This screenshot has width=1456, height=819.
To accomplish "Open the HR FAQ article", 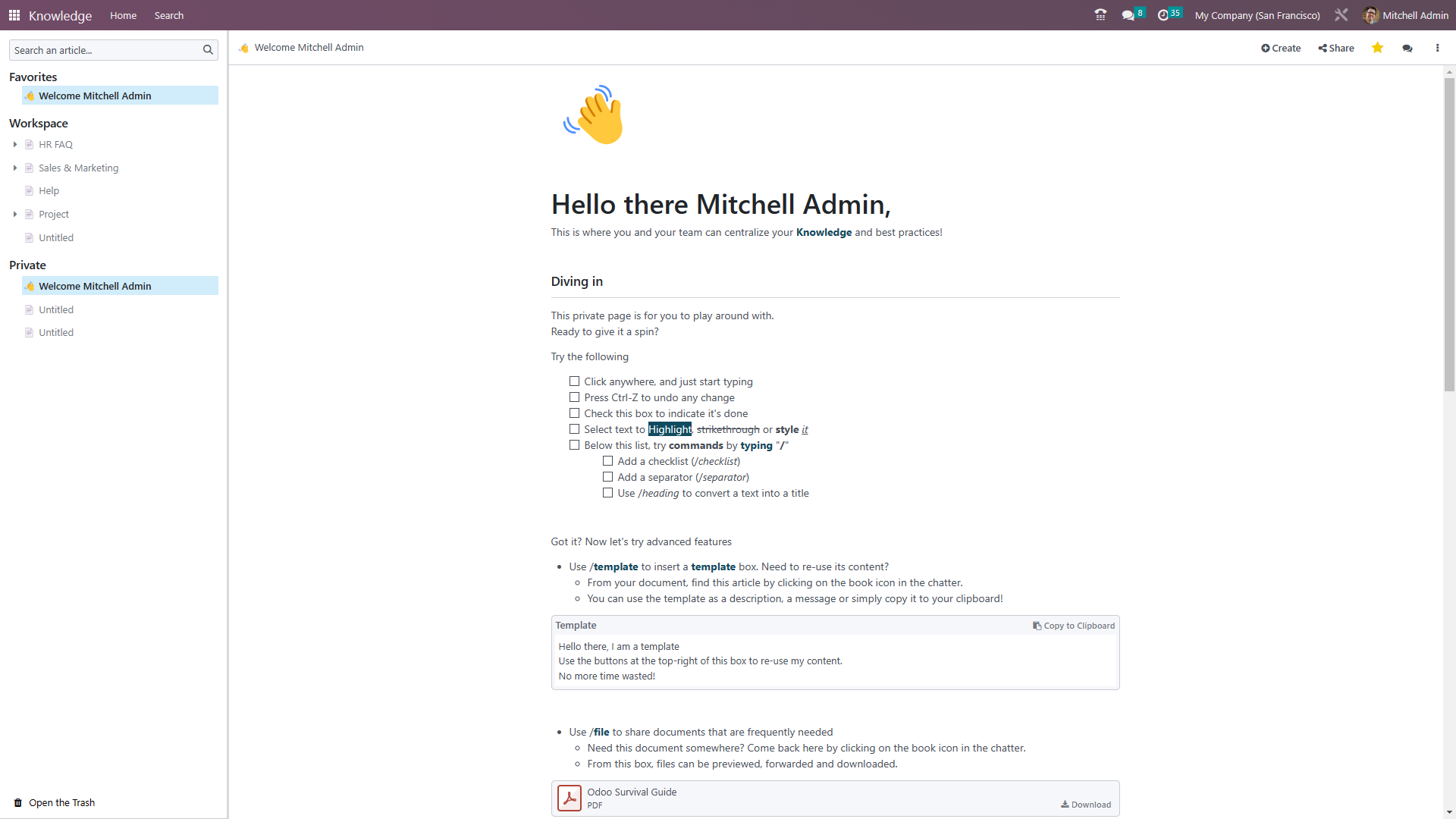I will (x=56, y=144).
